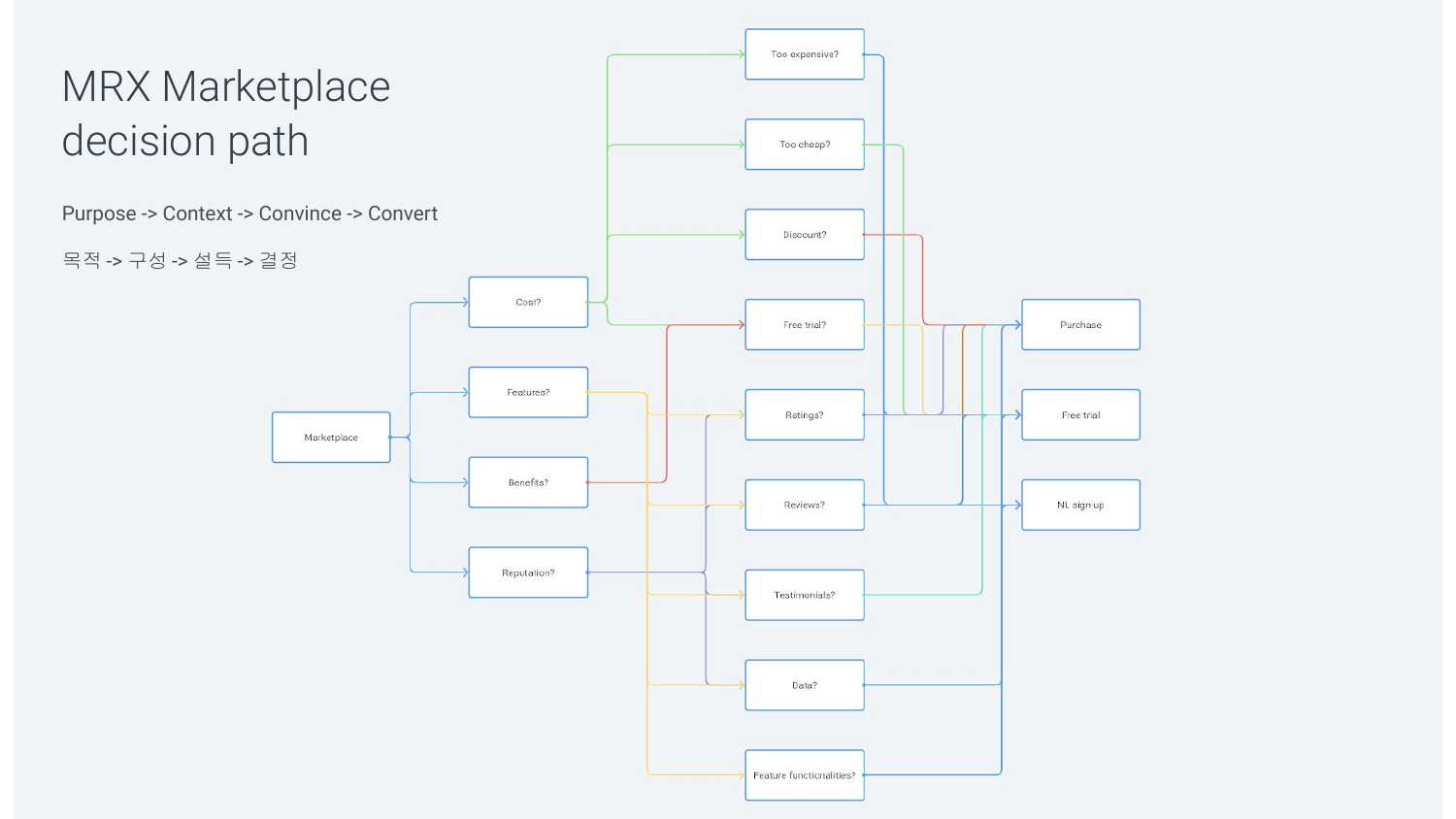
Task: Select the Free trial? question node
Action: pyautogui.click(x=805, y=325)
